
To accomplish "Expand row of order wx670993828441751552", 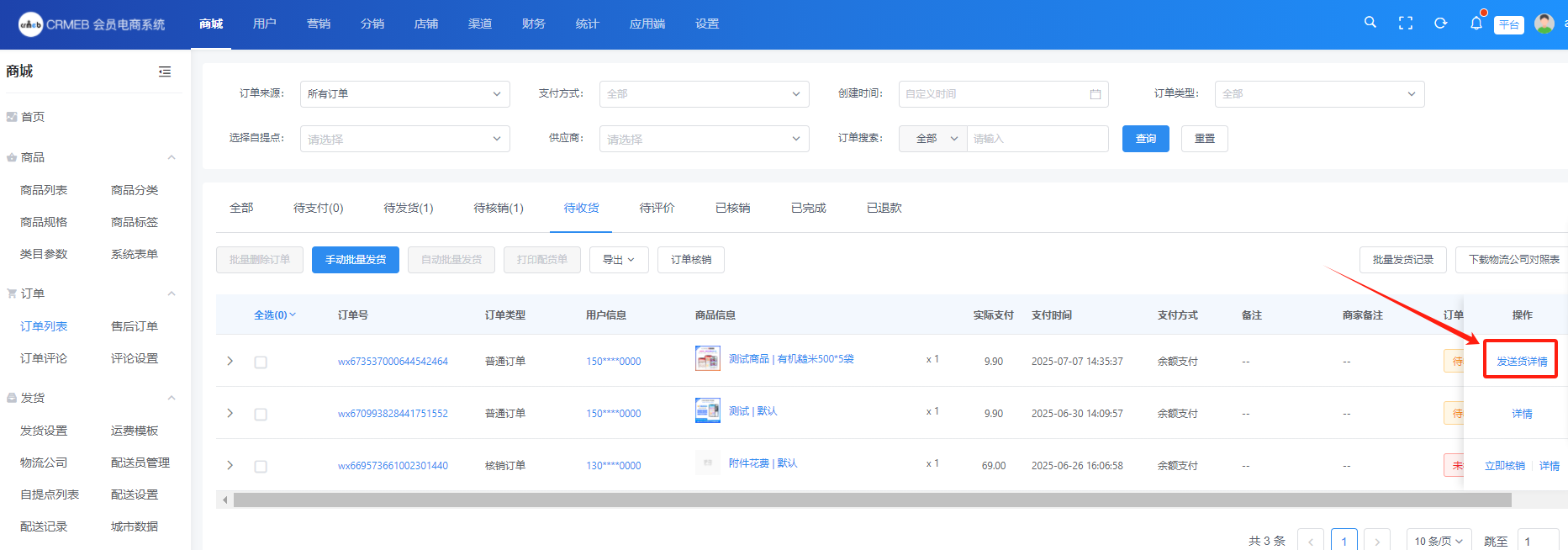I will (x=230, y=413).
